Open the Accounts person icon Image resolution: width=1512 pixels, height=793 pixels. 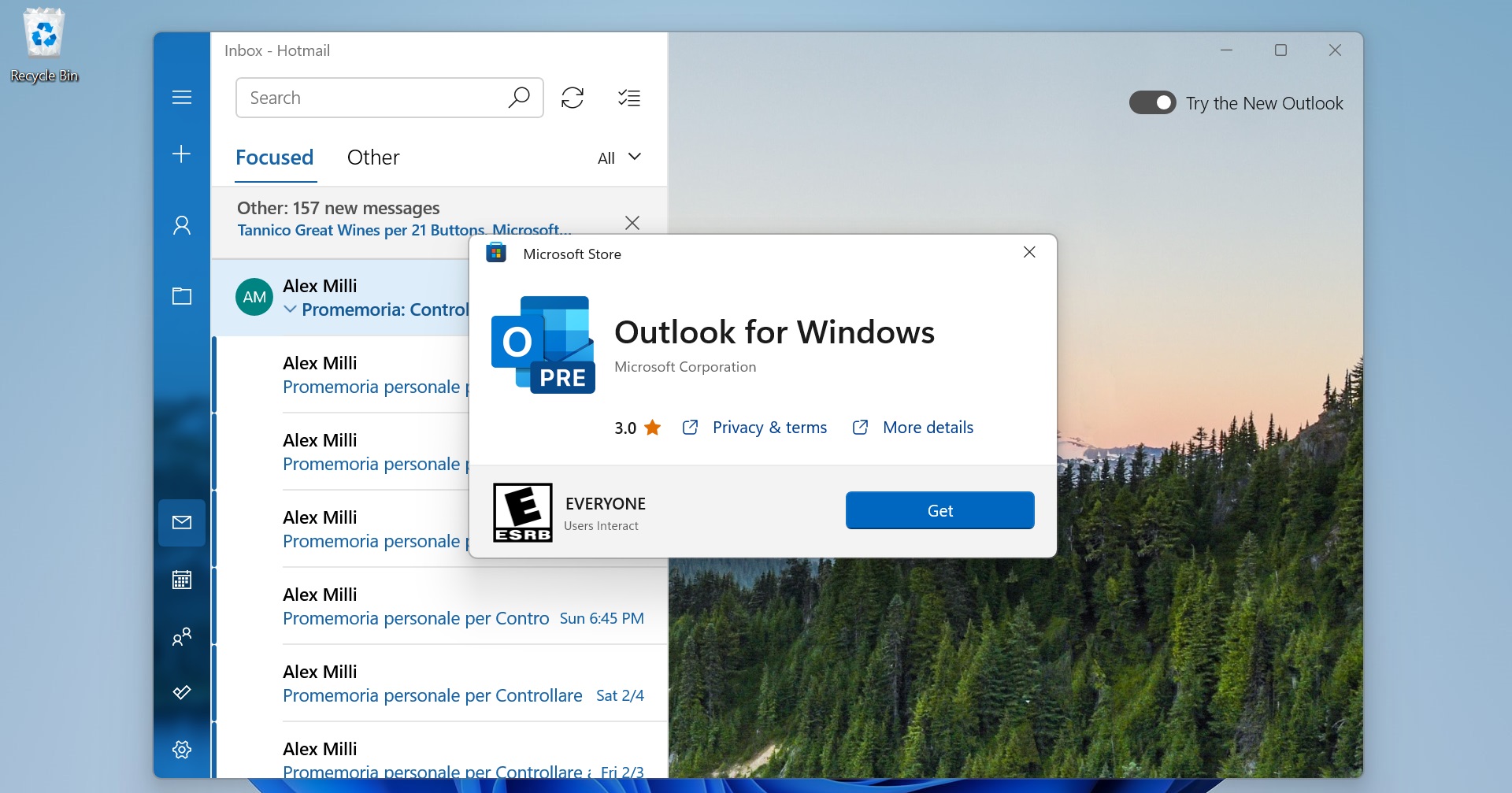point(182,225)
